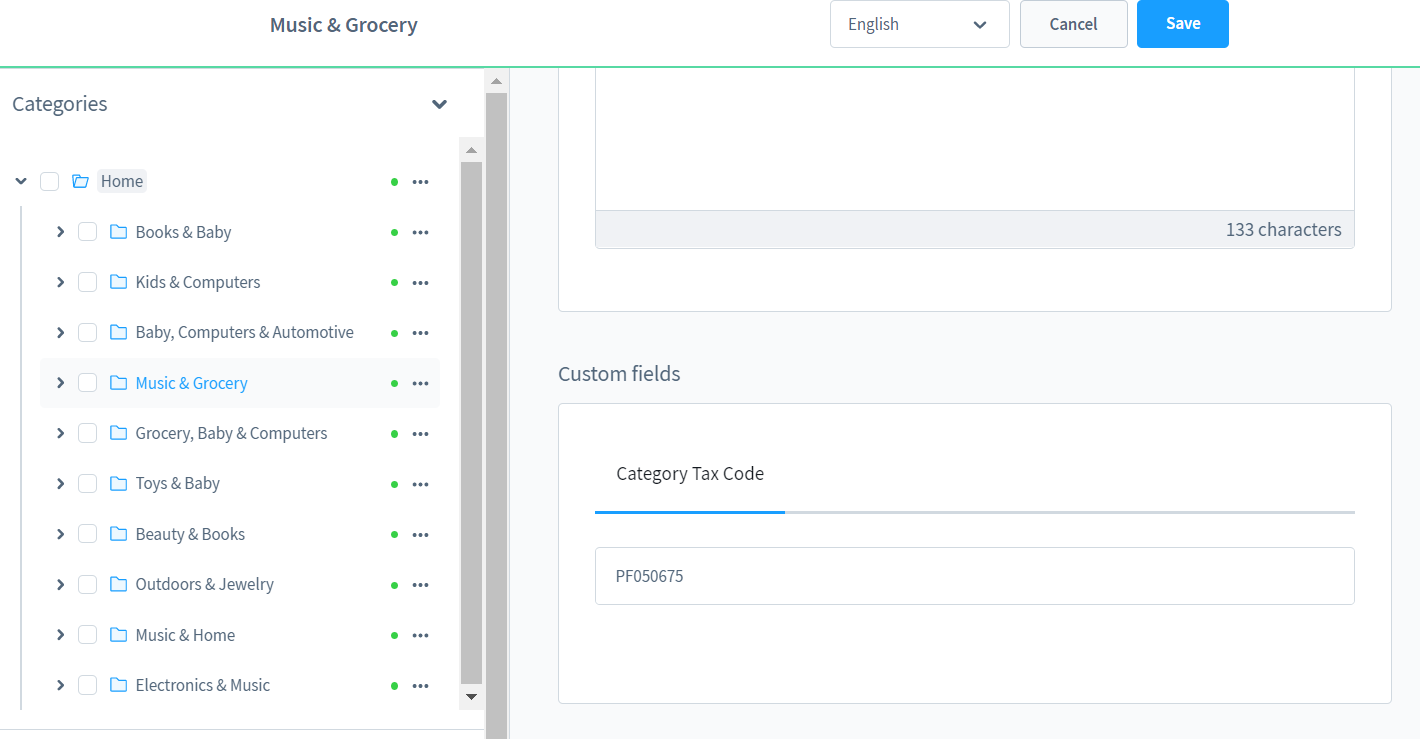Check the Kids & Computers checkbox
This screenshot has width=1420, height=739.
point(87,282)
